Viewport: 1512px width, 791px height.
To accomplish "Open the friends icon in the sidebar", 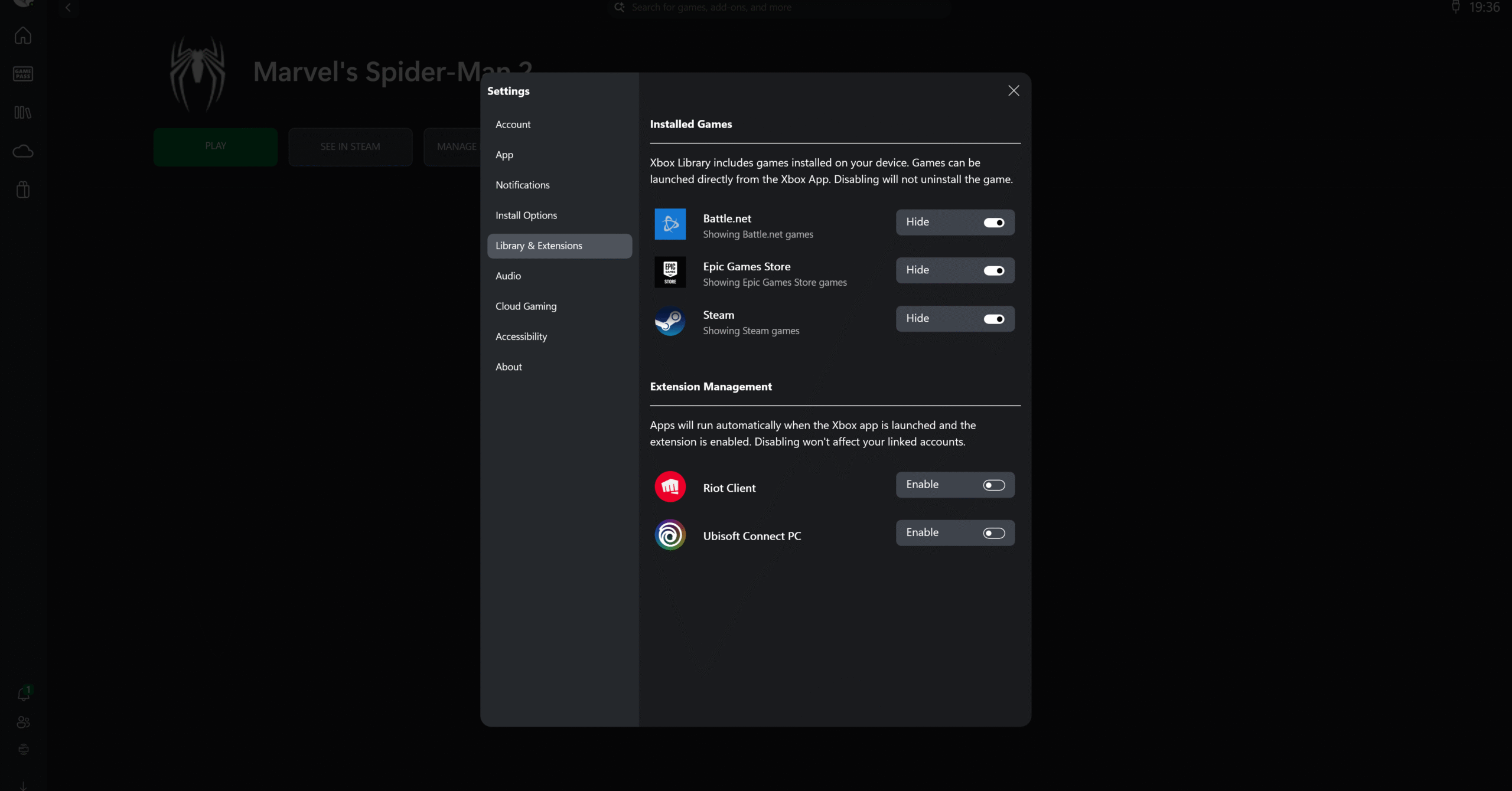I will [24, 722].
